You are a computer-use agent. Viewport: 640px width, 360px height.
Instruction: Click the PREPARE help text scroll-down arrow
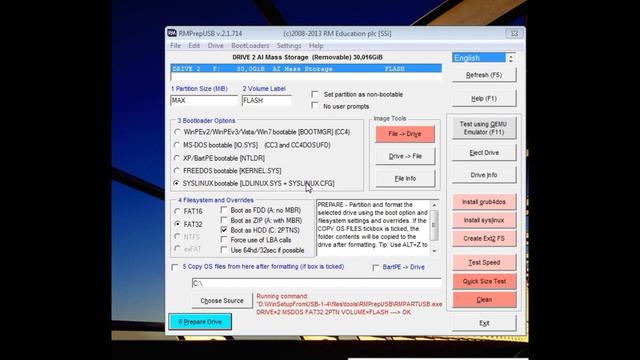tap(434, 251)
